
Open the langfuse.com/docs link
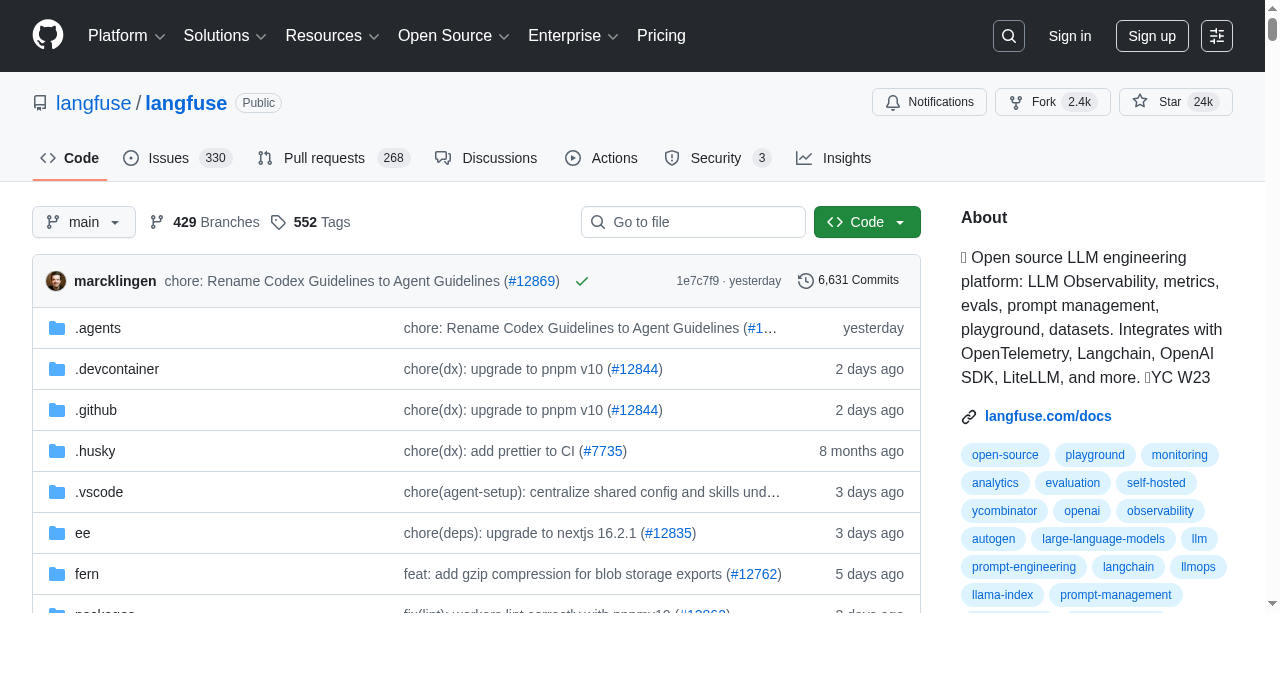pyautogui.click(x=1047, y=416)
